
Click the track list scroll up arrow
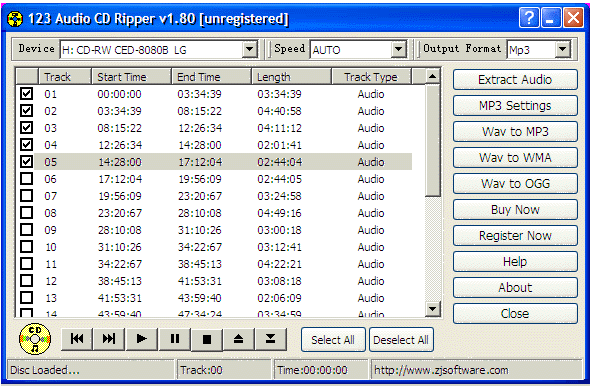coord(433,76)
